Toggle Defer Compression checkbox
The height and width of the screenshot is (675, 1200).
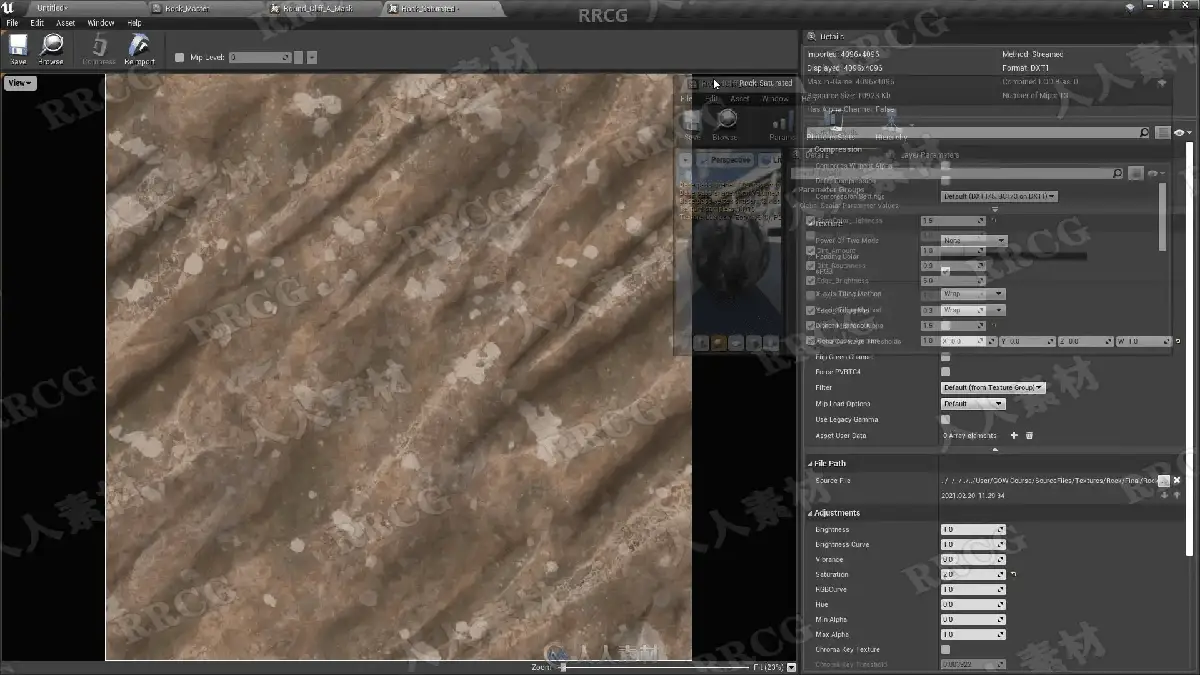(946, 181)
